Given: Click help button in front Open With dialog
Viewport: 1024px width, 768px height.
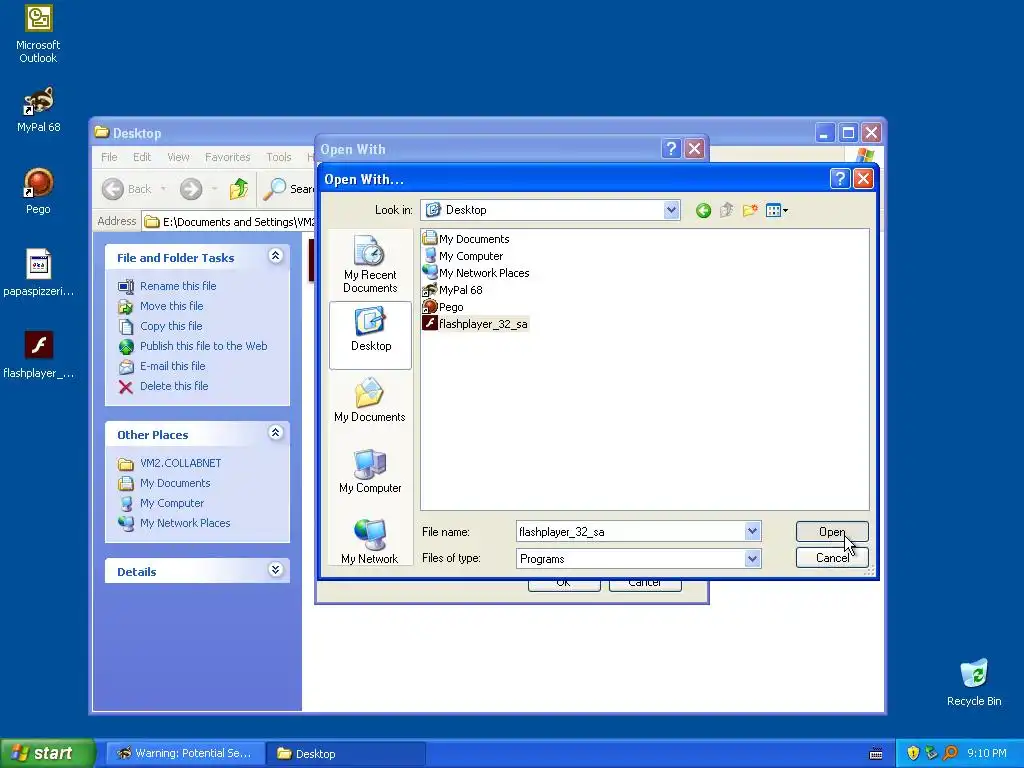Looking at the screenshot, I should coord(840,178).
